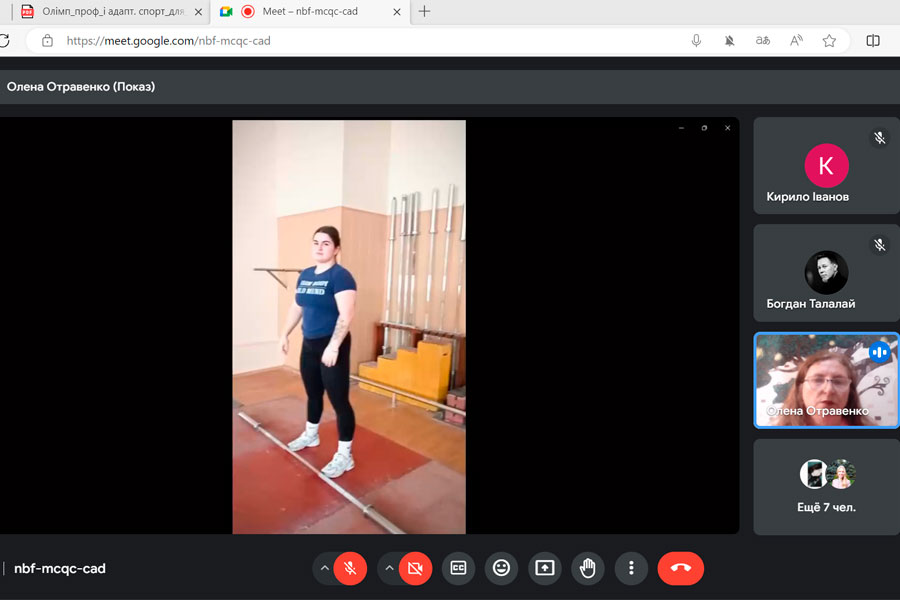This screenshot has height=600, width=900.
Task: Leave the call with red hang-up button
Action: (681, 568)
